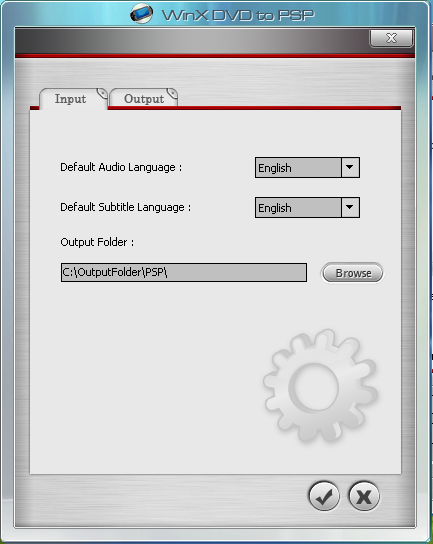The height and width of the screenshot is (544, 433).
Task: Click the Browse button
Action: 353,273
